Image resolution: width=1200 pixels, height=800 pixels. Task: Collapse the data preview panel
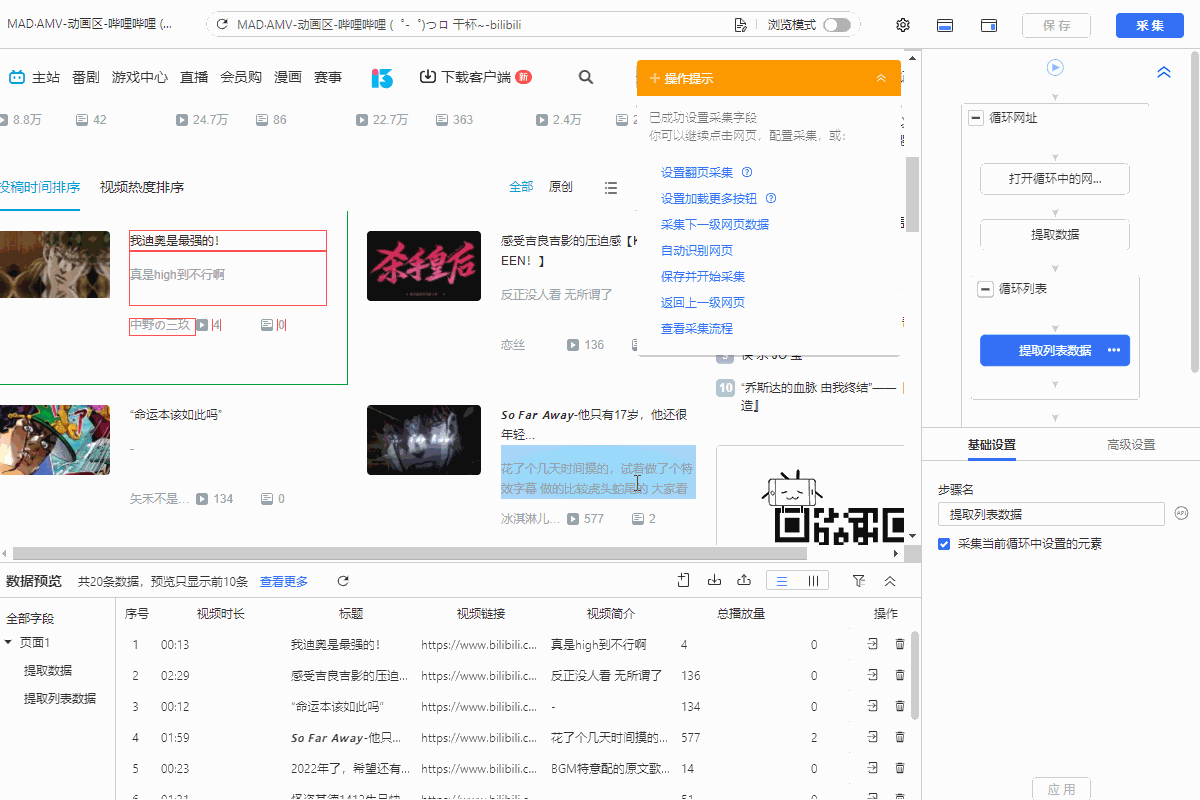(890, 581)
